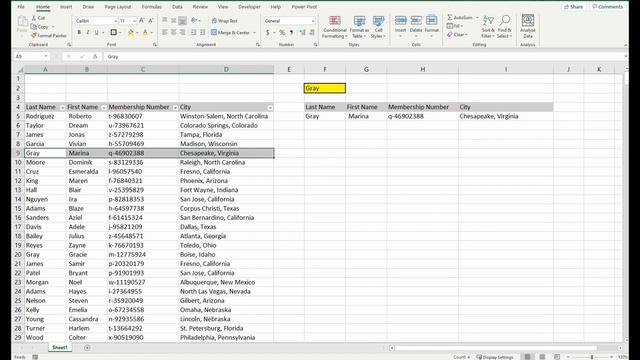Viewport: 640px width, 360px height.
Task: Click Decrease Indent icon
Action: coord(193,32)
